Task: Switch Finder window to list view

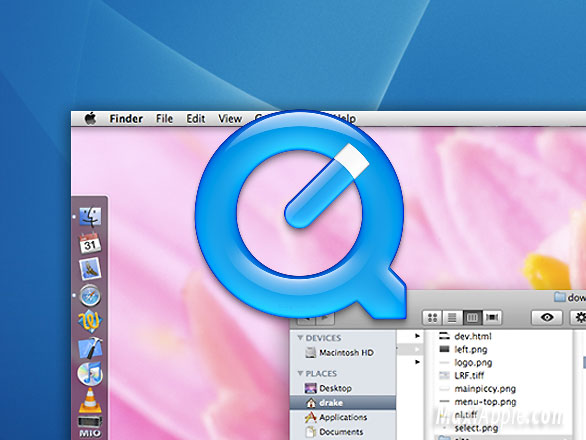Action: tap(452, 318)
